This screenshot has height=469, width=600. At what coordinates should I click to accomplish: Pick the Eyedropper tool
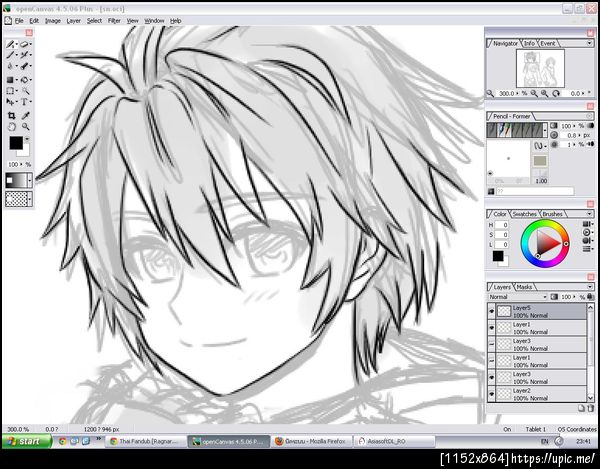coord(25,116)
